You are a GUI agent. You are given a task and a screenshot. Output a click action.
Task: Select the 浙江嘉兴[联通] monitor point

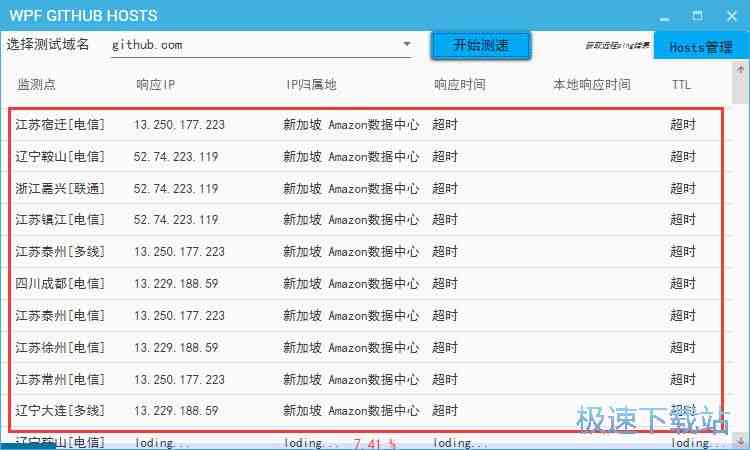click(x=60, y=188)
